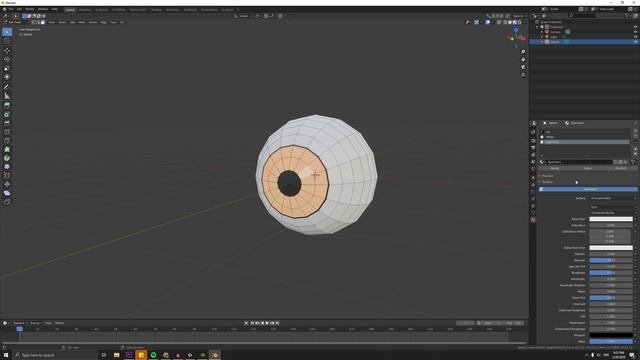Viewport: 640px width, 360px height.
Task: Open the Global transform orientation dropdown
Action: click(x=243, y=16)
